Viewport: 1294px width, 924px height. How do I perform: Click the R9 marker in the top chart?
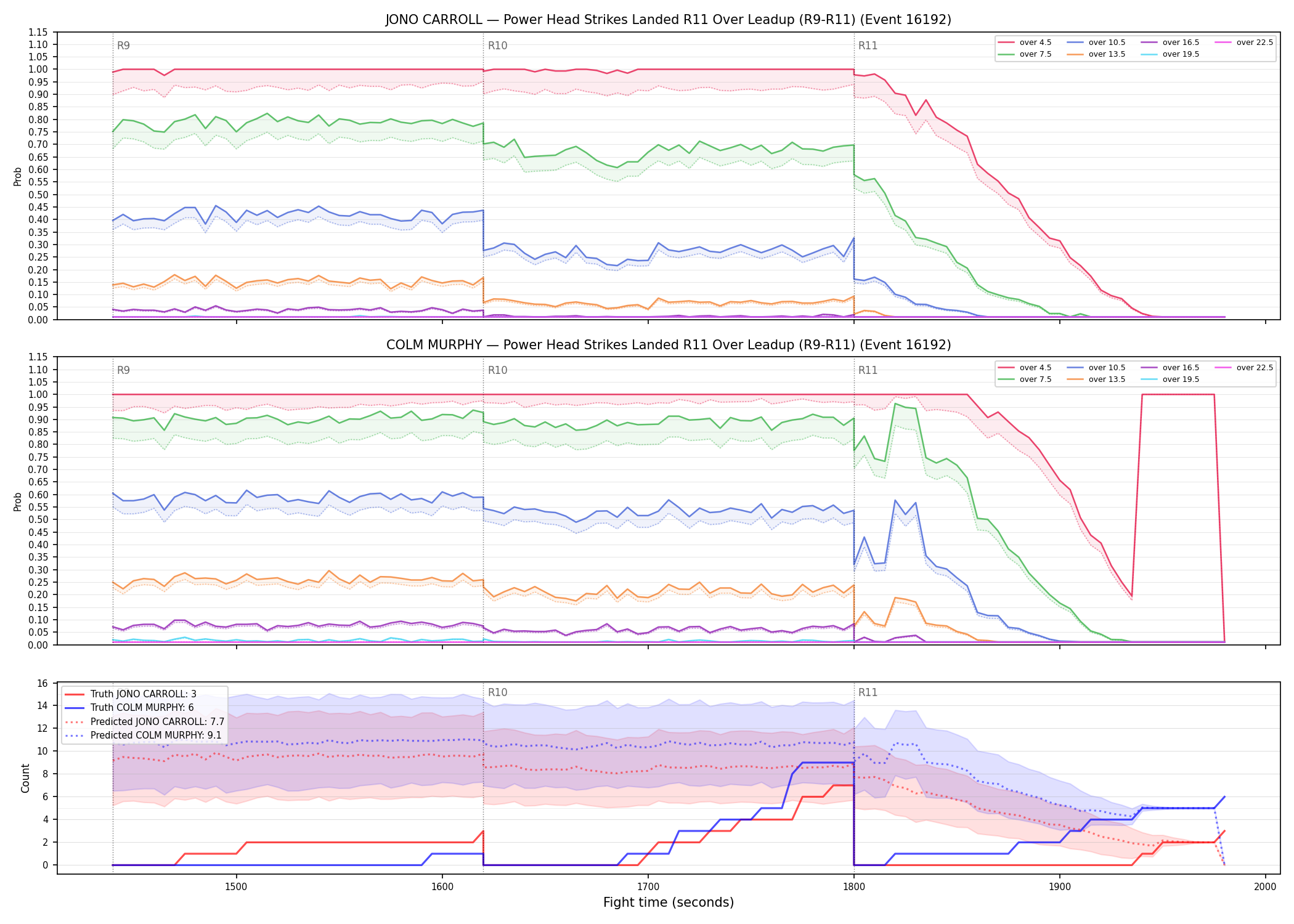point(123,46)
